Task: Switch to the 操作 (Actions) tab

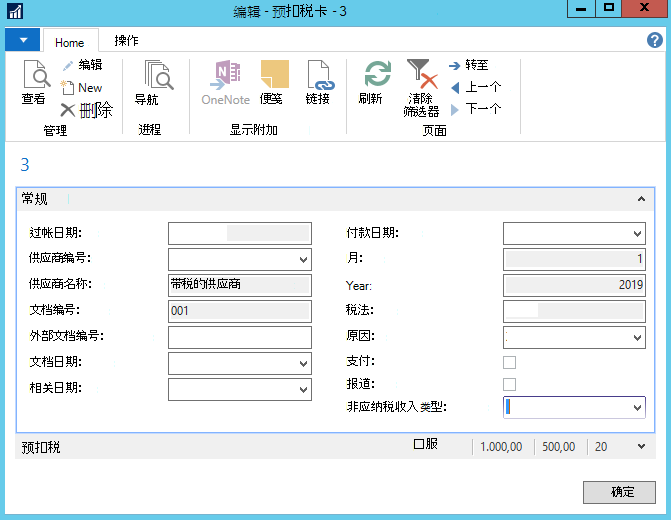Action: click(x=126, y=41)
